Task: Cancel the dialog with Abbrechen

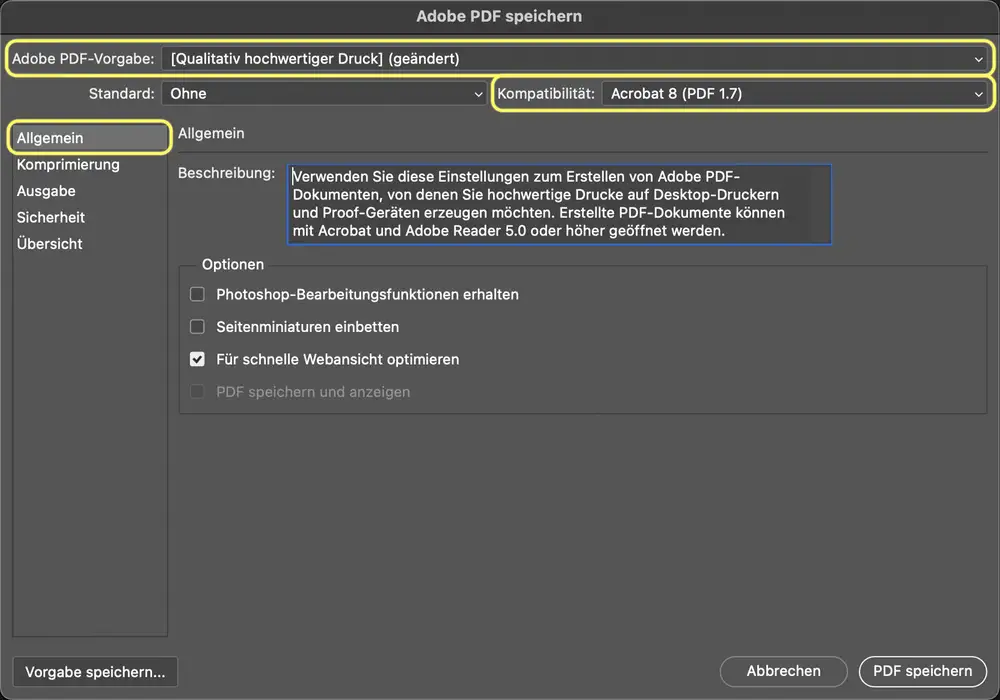Action: point(784,671)
